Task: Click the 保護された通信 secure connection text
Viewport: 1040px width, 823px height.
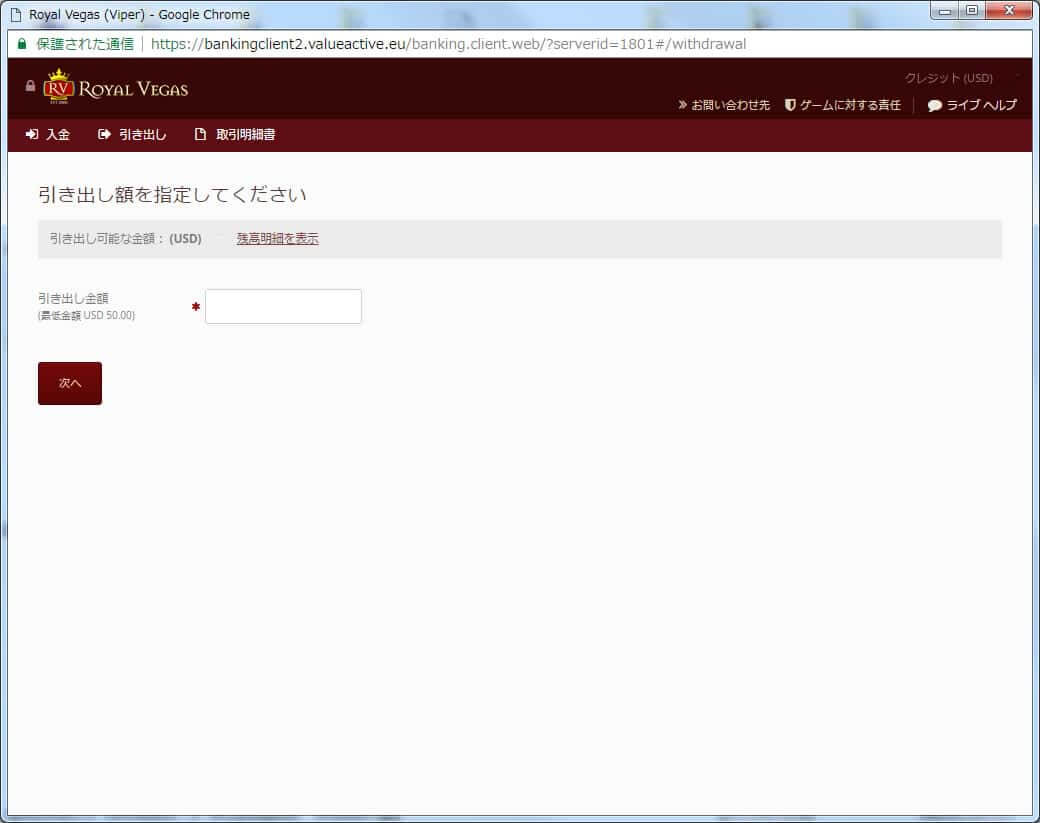Action: click(85, 45)
